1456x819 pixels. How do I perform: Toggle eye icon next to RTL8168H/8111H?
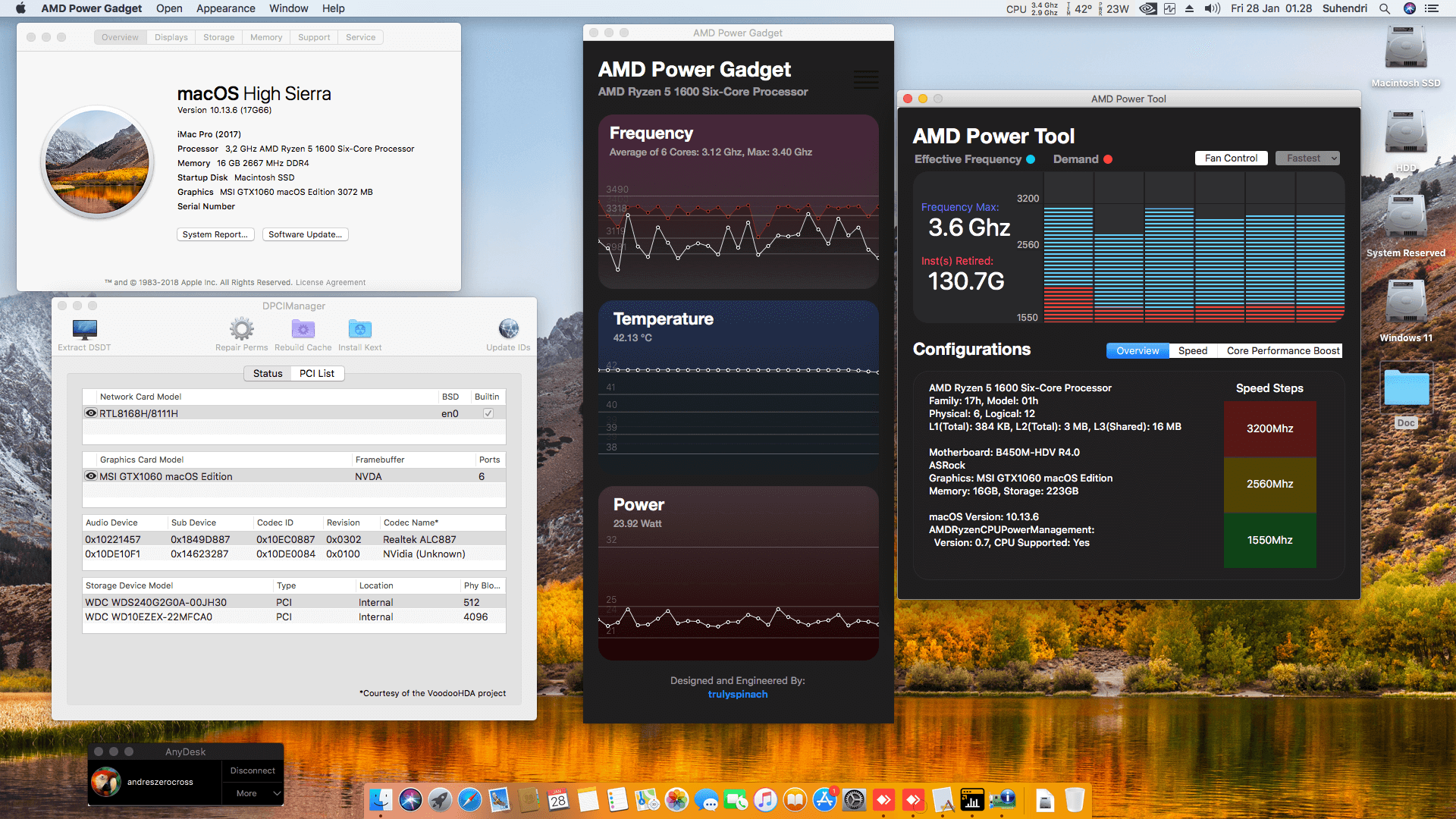[x=91, y=413]
